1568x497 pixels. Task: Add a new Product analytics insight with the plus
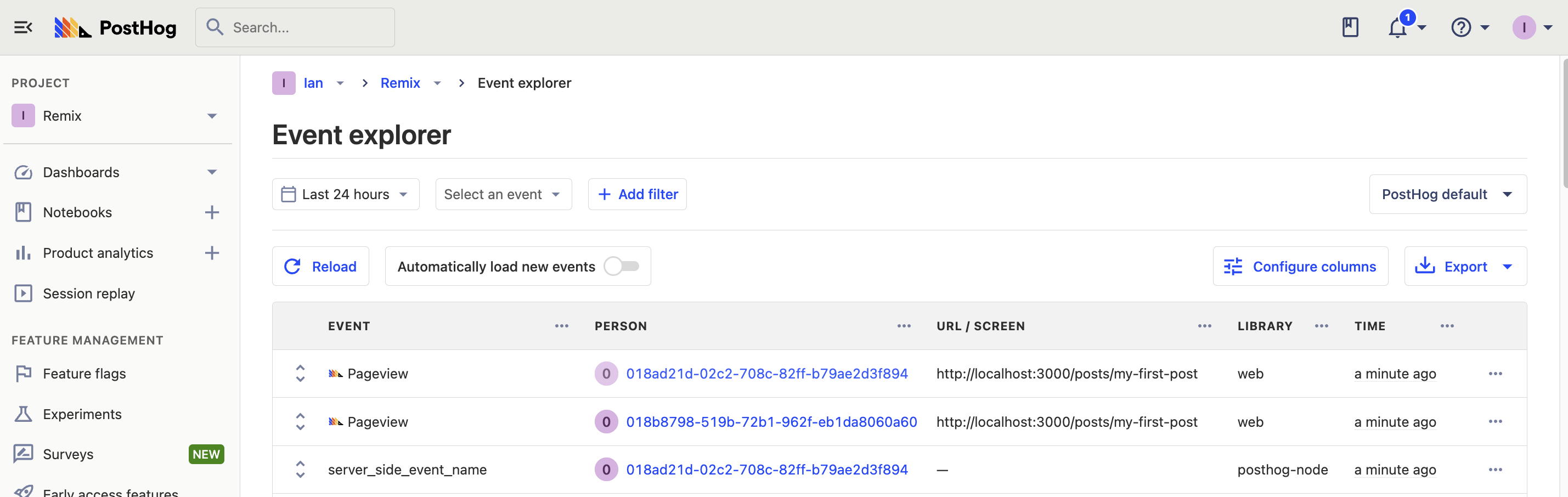tap(212, 253)
